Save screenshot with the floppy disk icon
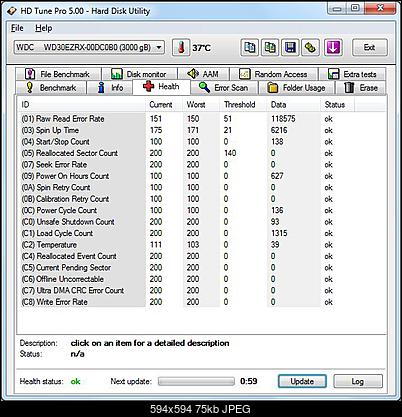This screenshot has height=417, width=402. point(290,47)
